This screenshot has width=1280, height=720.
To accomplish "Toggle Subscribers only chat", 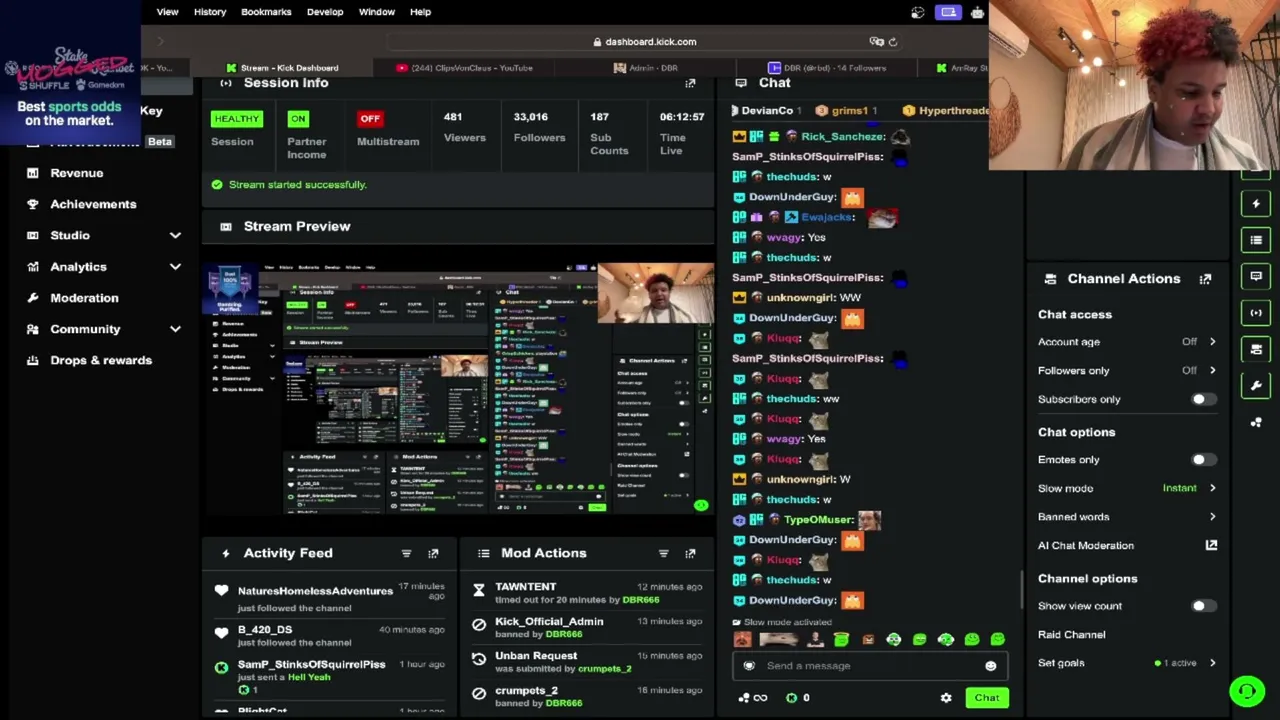I will (1203, 399).
